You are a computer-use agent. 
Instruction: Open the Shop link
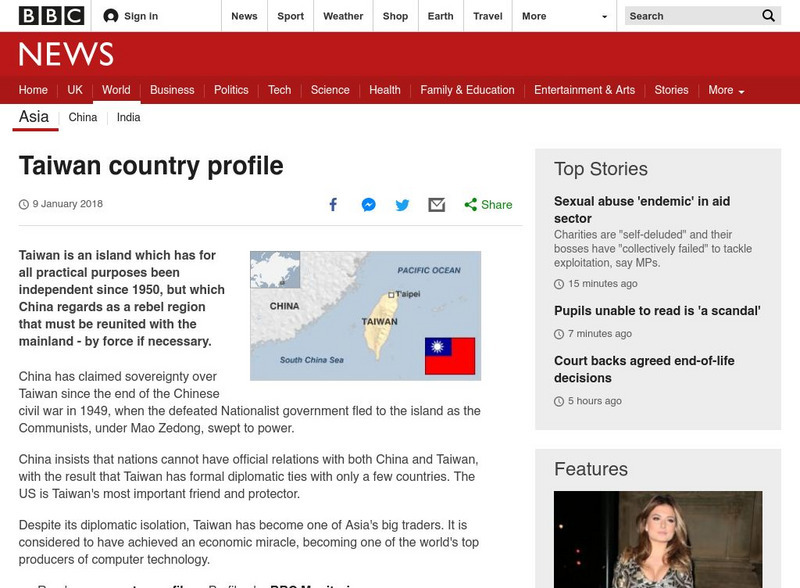[395, 16]
